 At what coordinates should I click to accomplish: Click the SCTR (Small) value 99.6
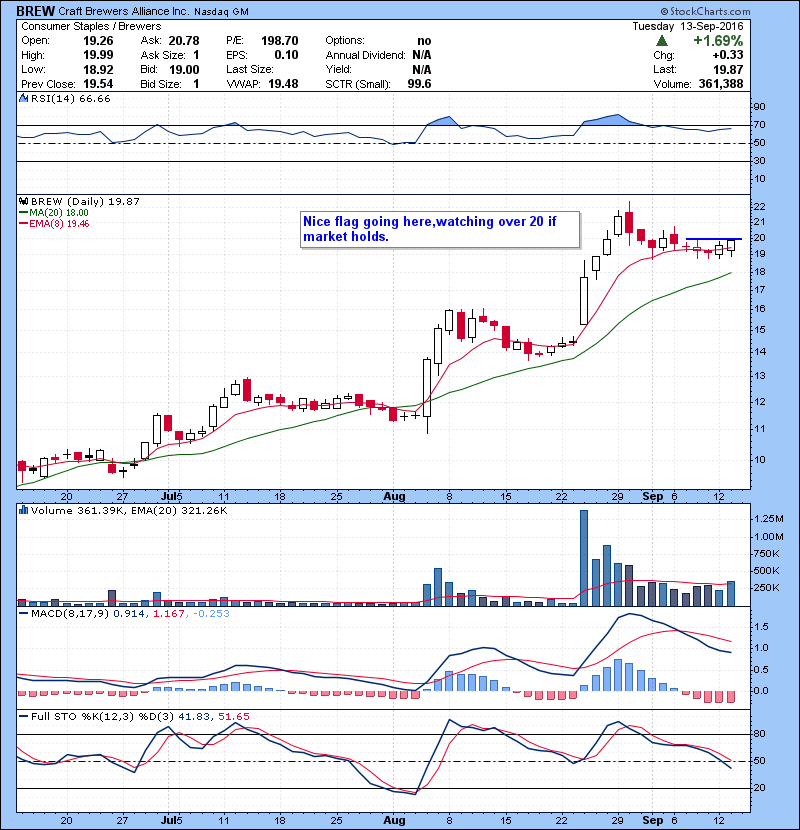[419, 84]
